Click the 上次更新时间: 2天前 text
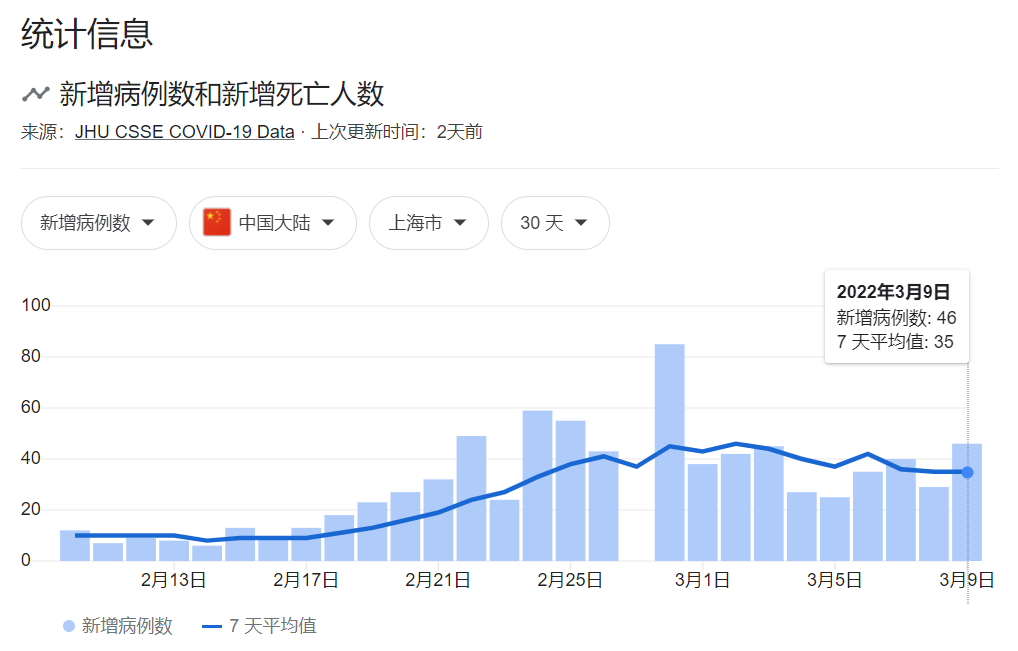Viewport: 1018px width, 651px height. coord(397,132)
